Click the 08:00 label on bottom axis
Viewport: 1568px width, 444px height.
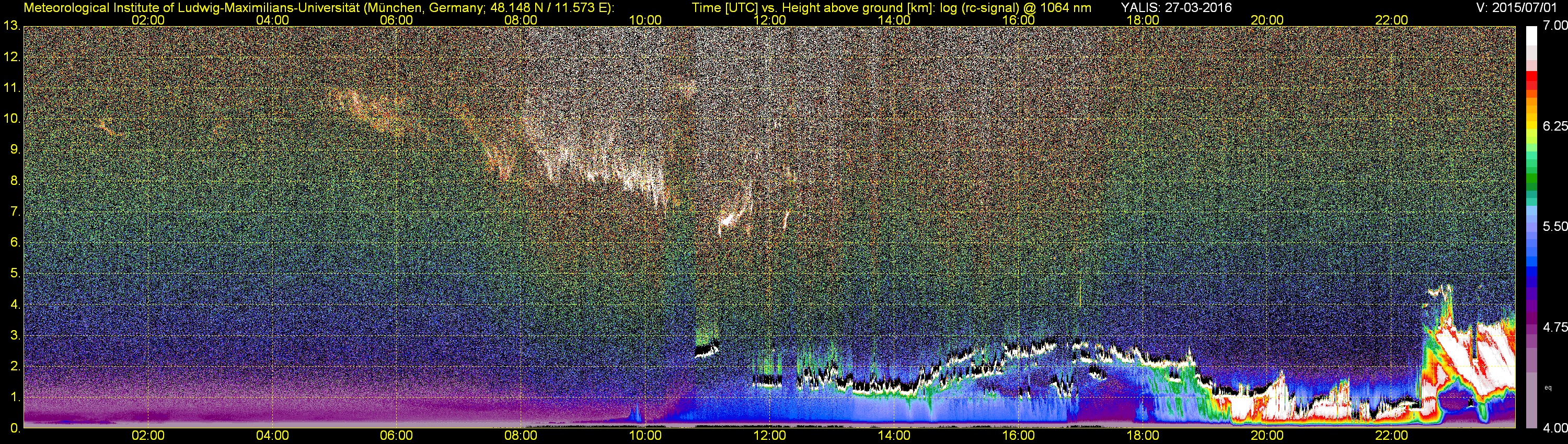521,436
